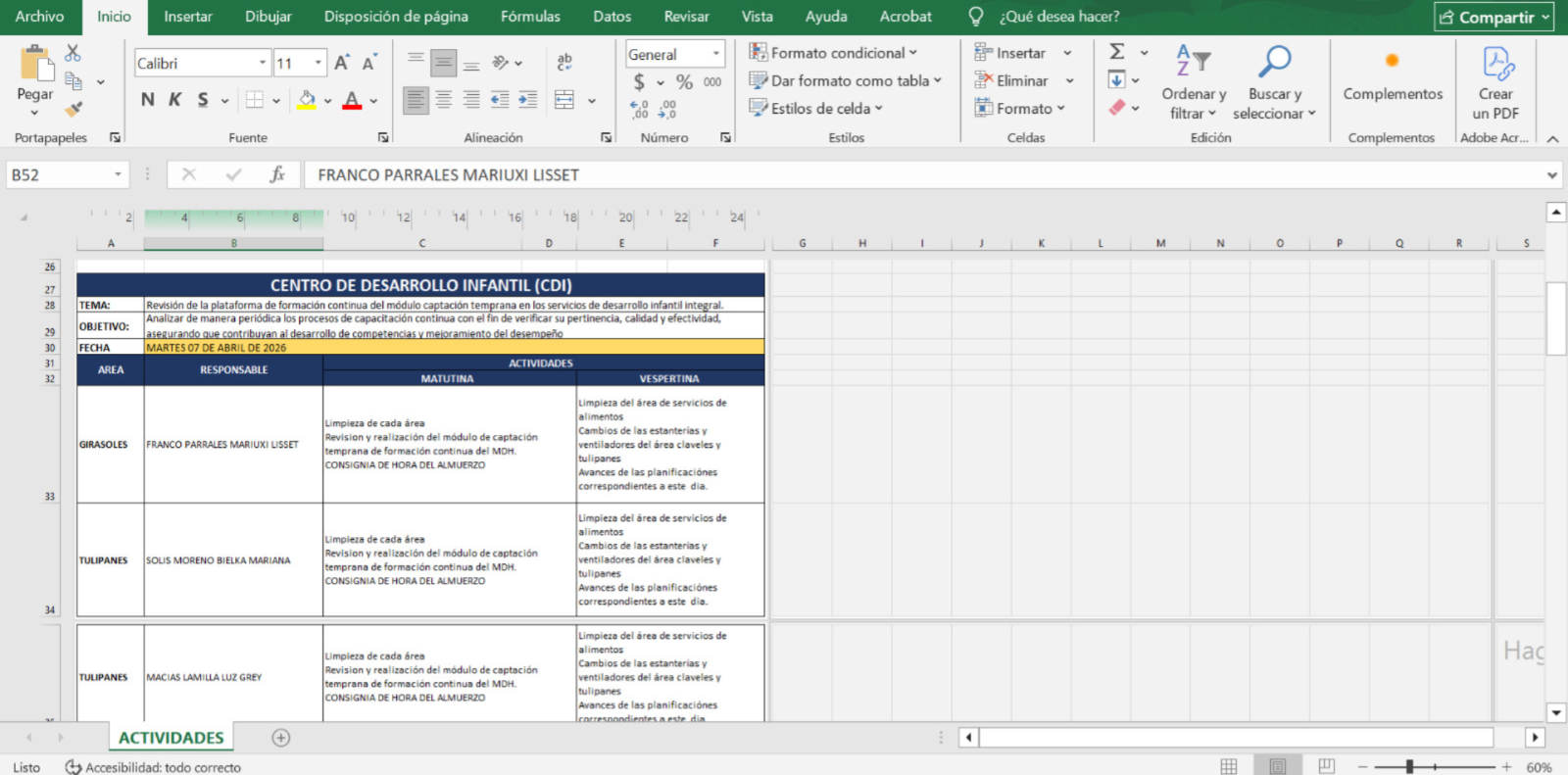
Task: Open the Archivo menu
Action: tap(39, 17)
